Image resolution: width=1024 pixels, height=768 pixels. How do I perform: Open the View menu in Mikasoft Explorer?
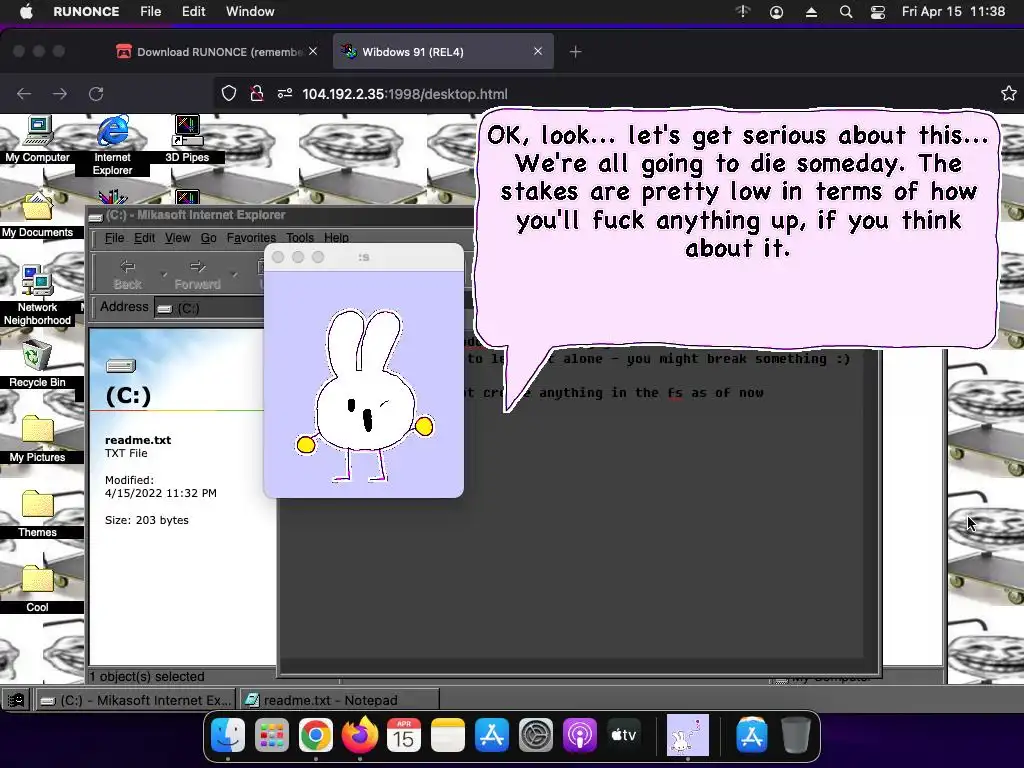point(178,238)
